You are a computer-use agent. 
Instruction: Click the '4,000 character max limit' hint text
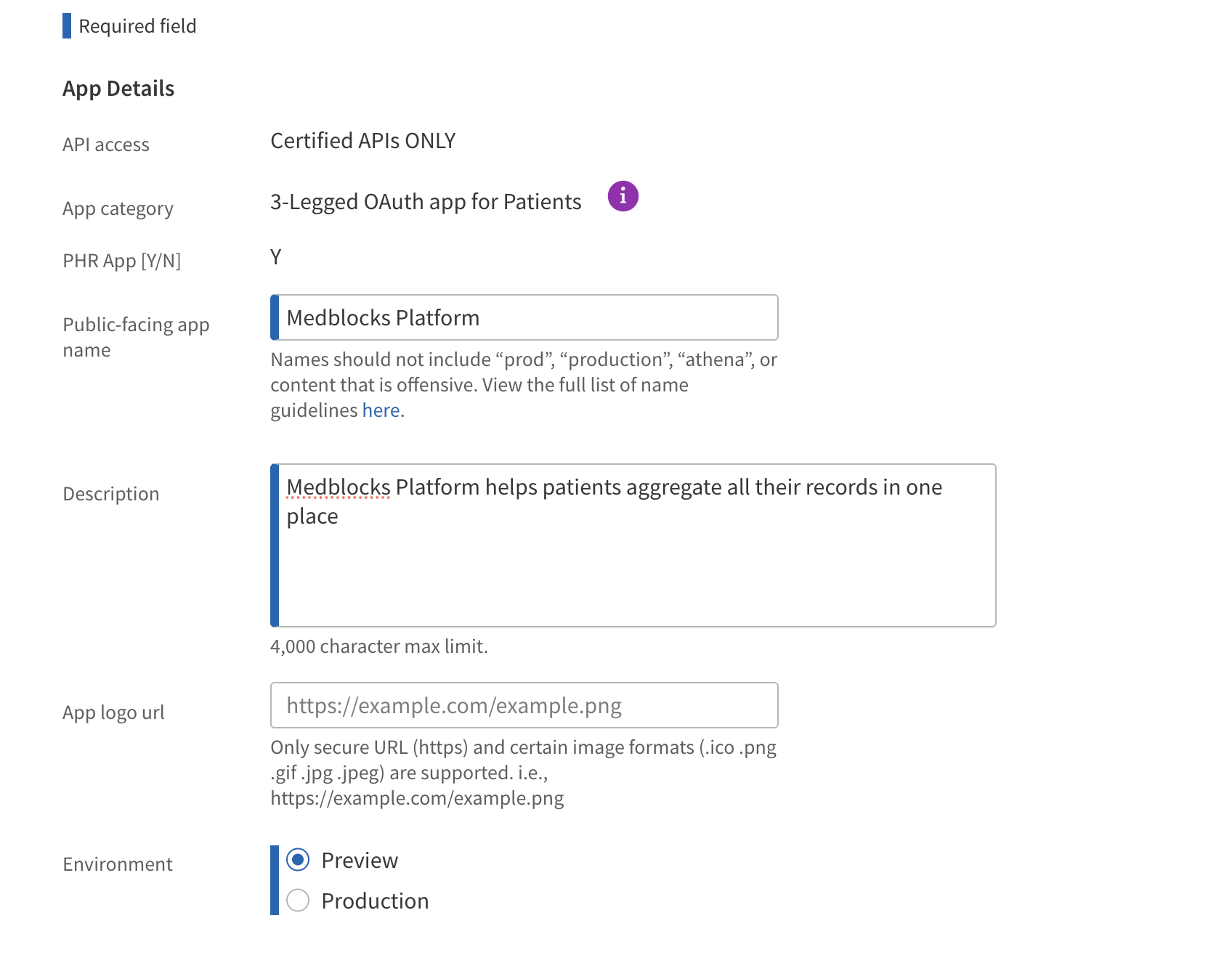(x=379, y=646)
